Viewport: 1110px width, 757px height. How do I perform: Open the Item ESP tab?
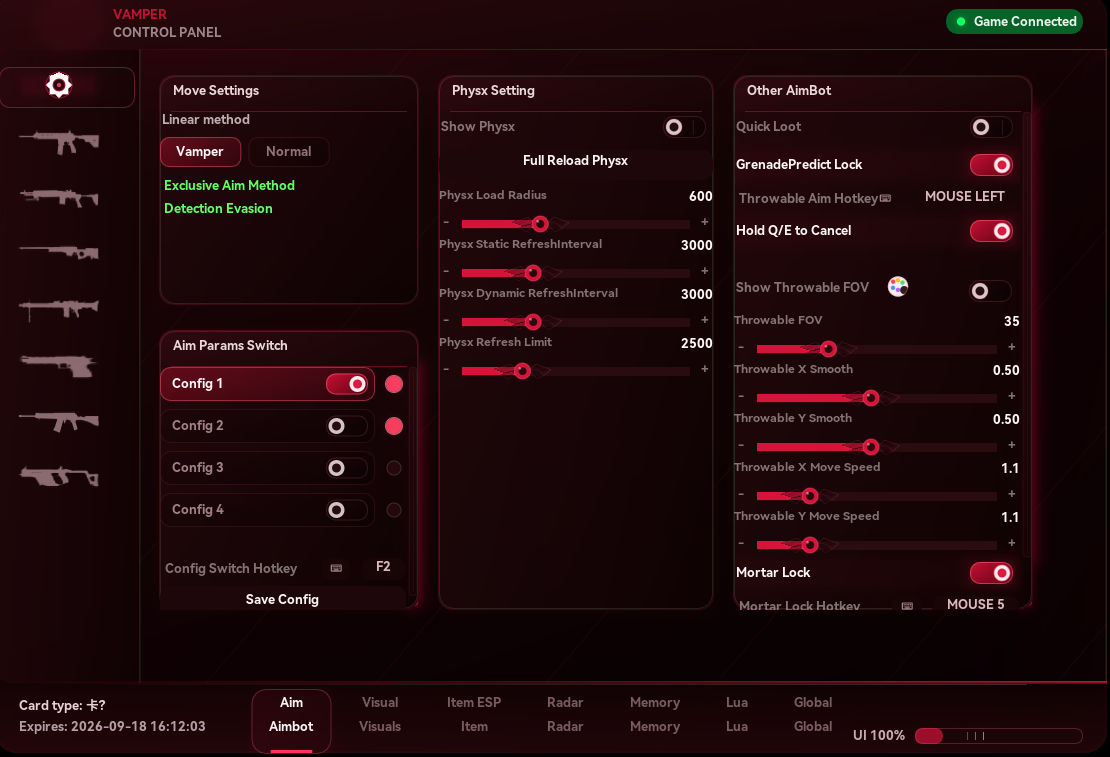point(474,715)
